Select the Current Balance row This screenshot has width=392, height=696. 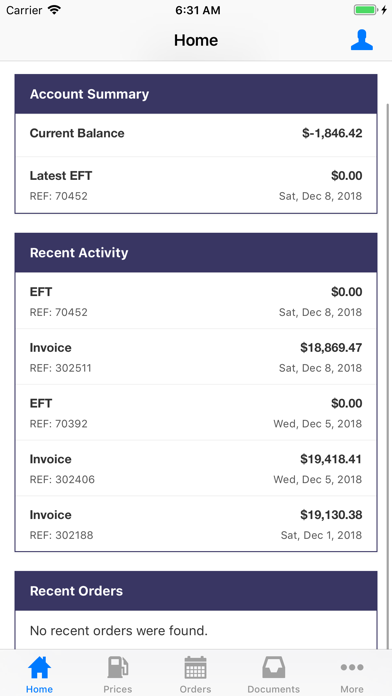(196, 134)
